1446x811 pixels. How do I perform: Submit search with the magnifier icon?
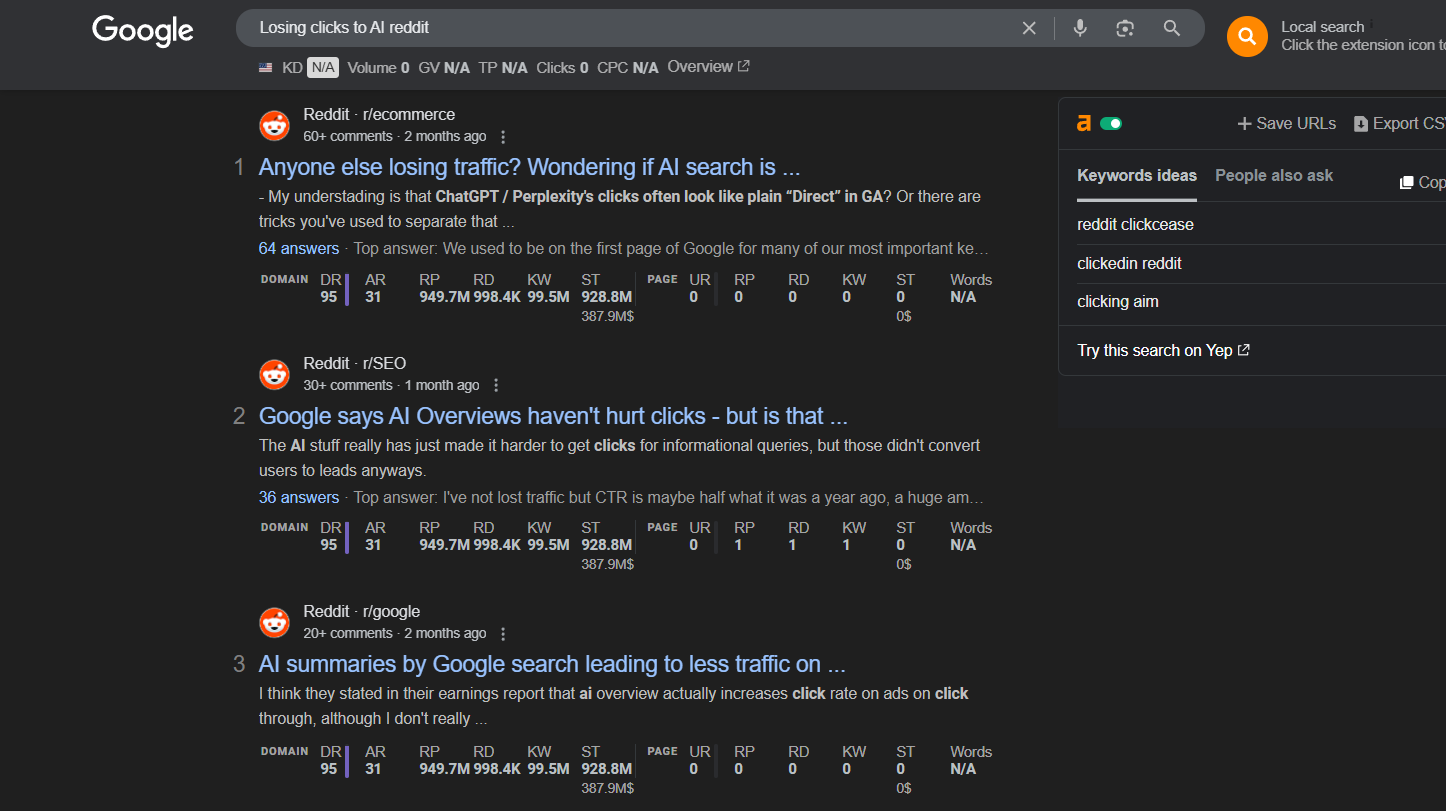(x=1172, y=28)
